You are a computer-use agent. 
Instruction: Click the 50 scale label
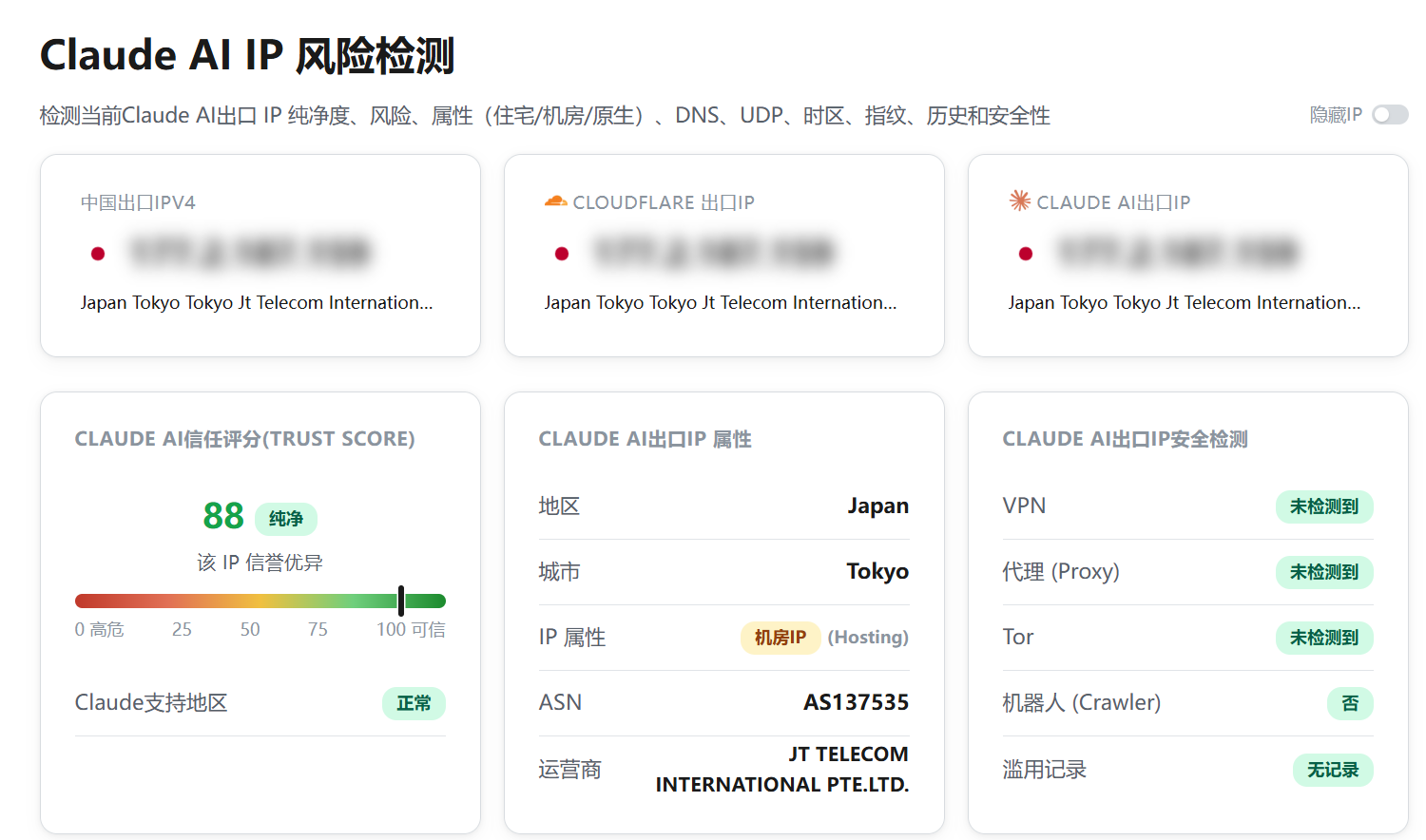pos(250,629)
